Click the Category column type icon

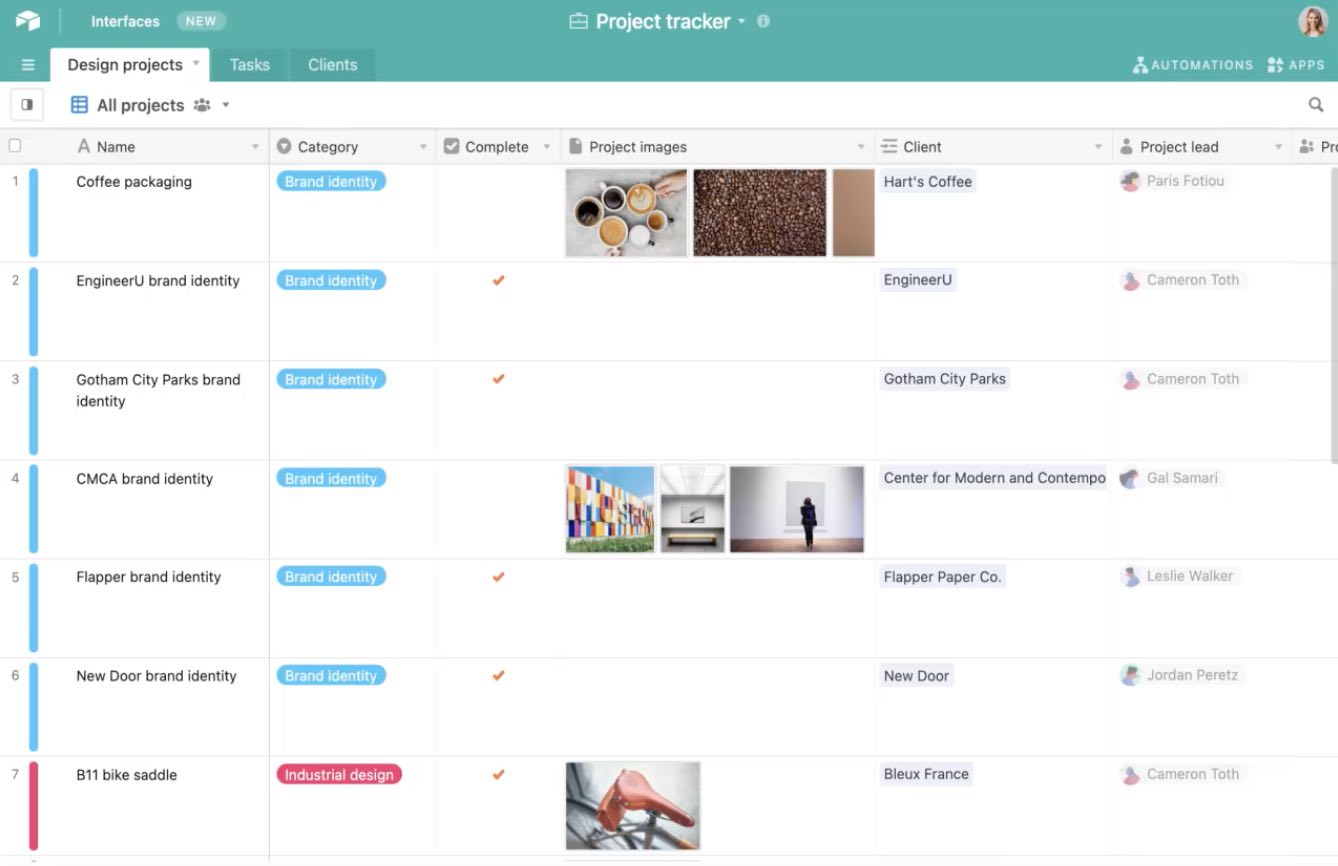click(284, 147)
